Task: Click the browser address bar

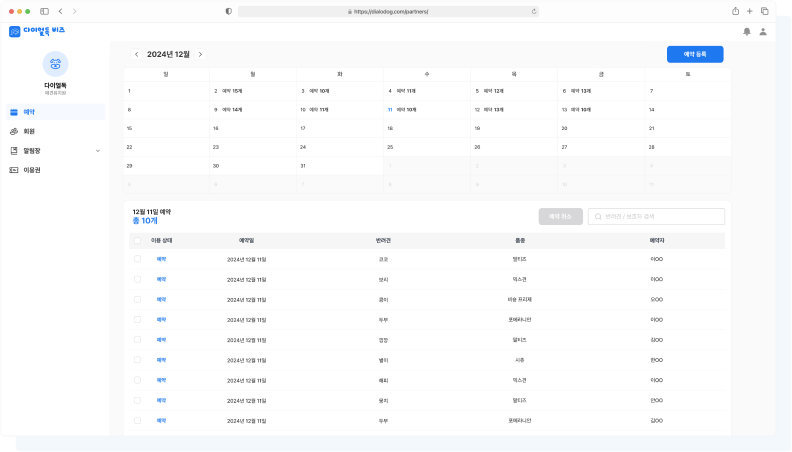Action: (x=388, y=11)
